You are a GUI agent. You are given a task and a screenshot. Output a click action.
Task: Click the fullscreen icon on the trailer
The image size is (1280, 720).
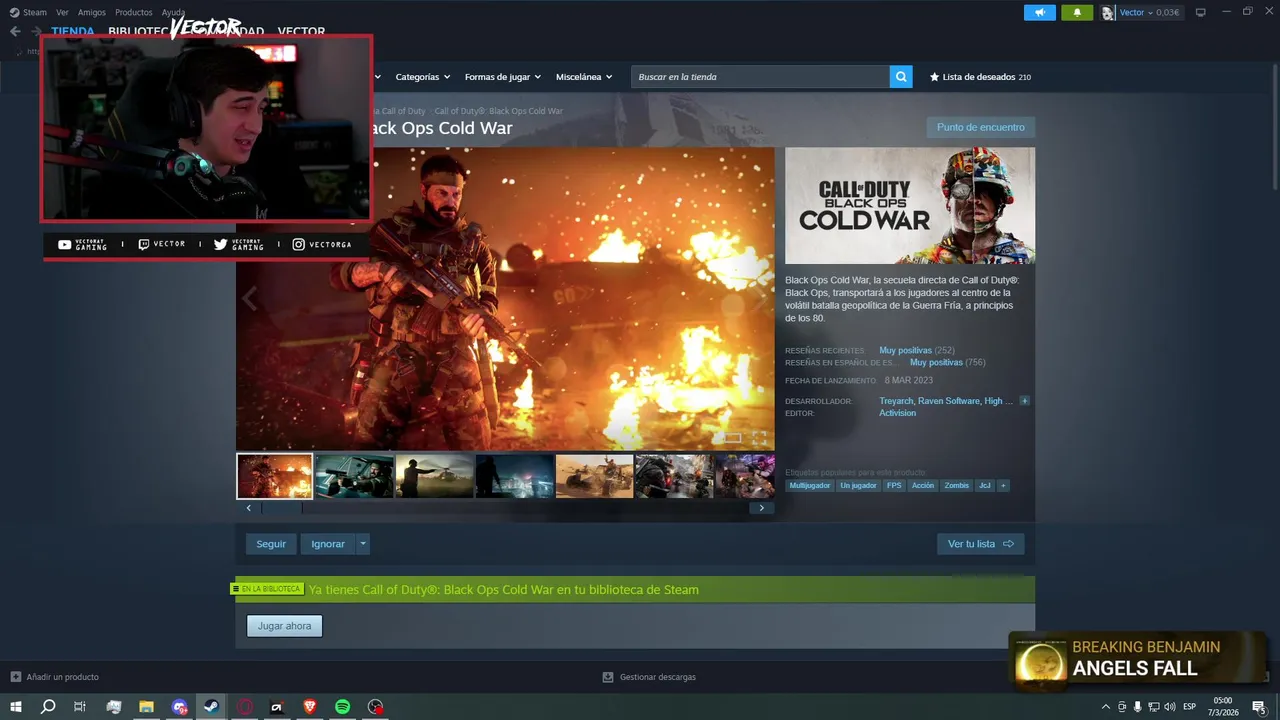(x=759, y=438)
